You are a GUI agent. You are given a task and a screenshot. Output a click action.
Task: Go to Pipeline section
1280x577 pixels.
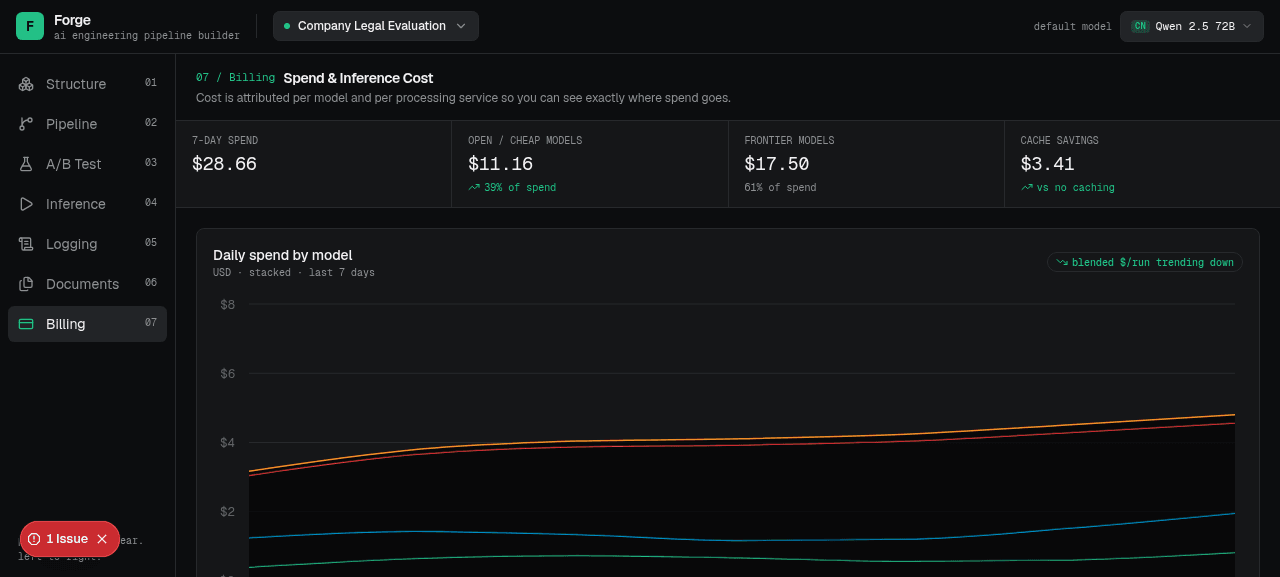tap(87, 124)
